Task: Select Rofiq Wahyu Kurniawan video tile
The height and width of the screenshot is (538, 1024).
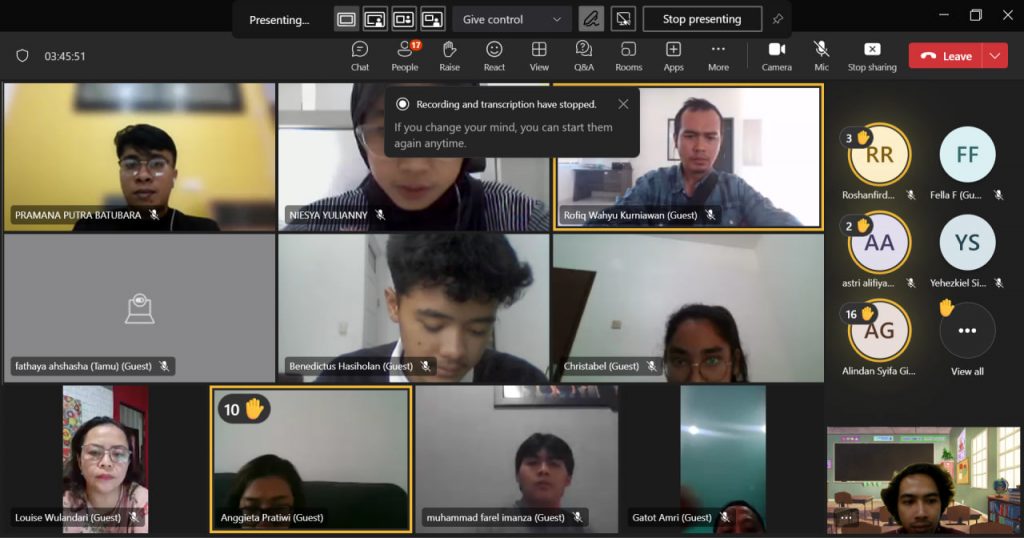Action: (x=688, y=157)
